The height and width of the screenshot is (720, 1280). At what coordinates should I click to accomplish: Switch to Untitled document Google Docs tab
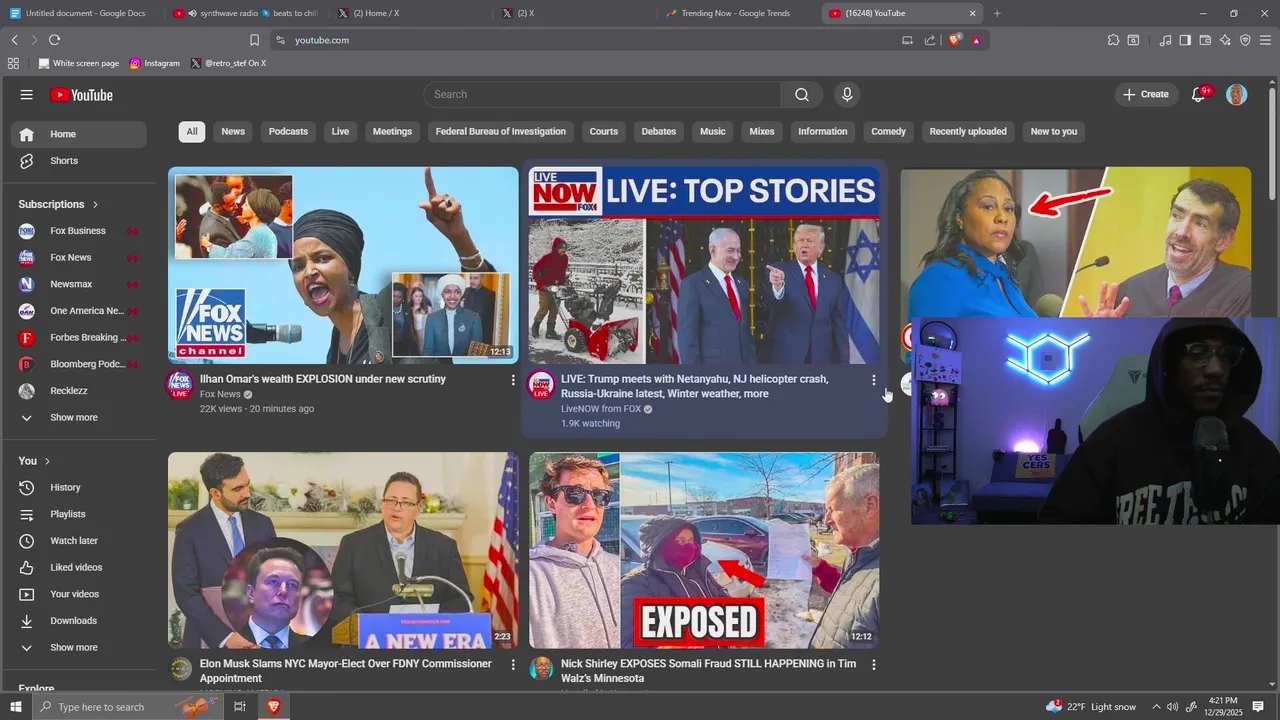[85, 13]
